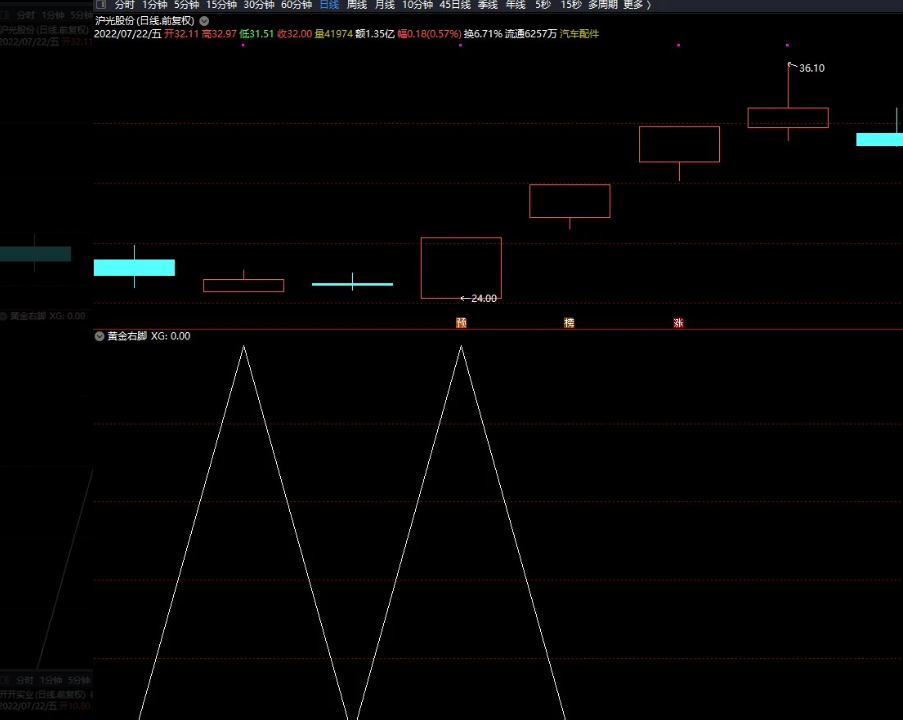This screenshot has width=903, height=720.
Task: Select the 60分钟 period tab
Action: [x=296, y=5]
